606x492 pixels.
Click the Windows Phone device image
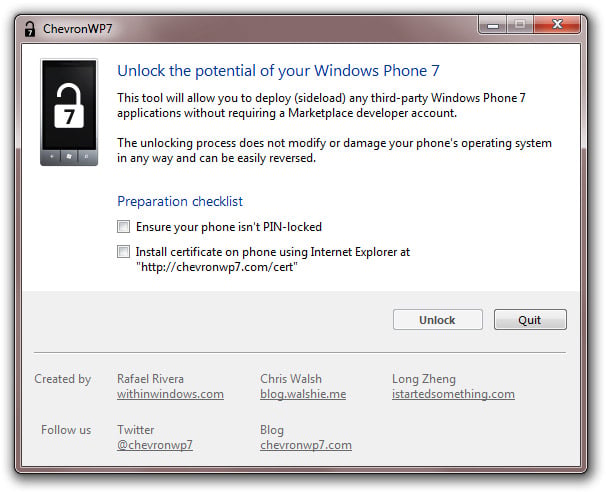pyautogui.click(x=69, y=112)
